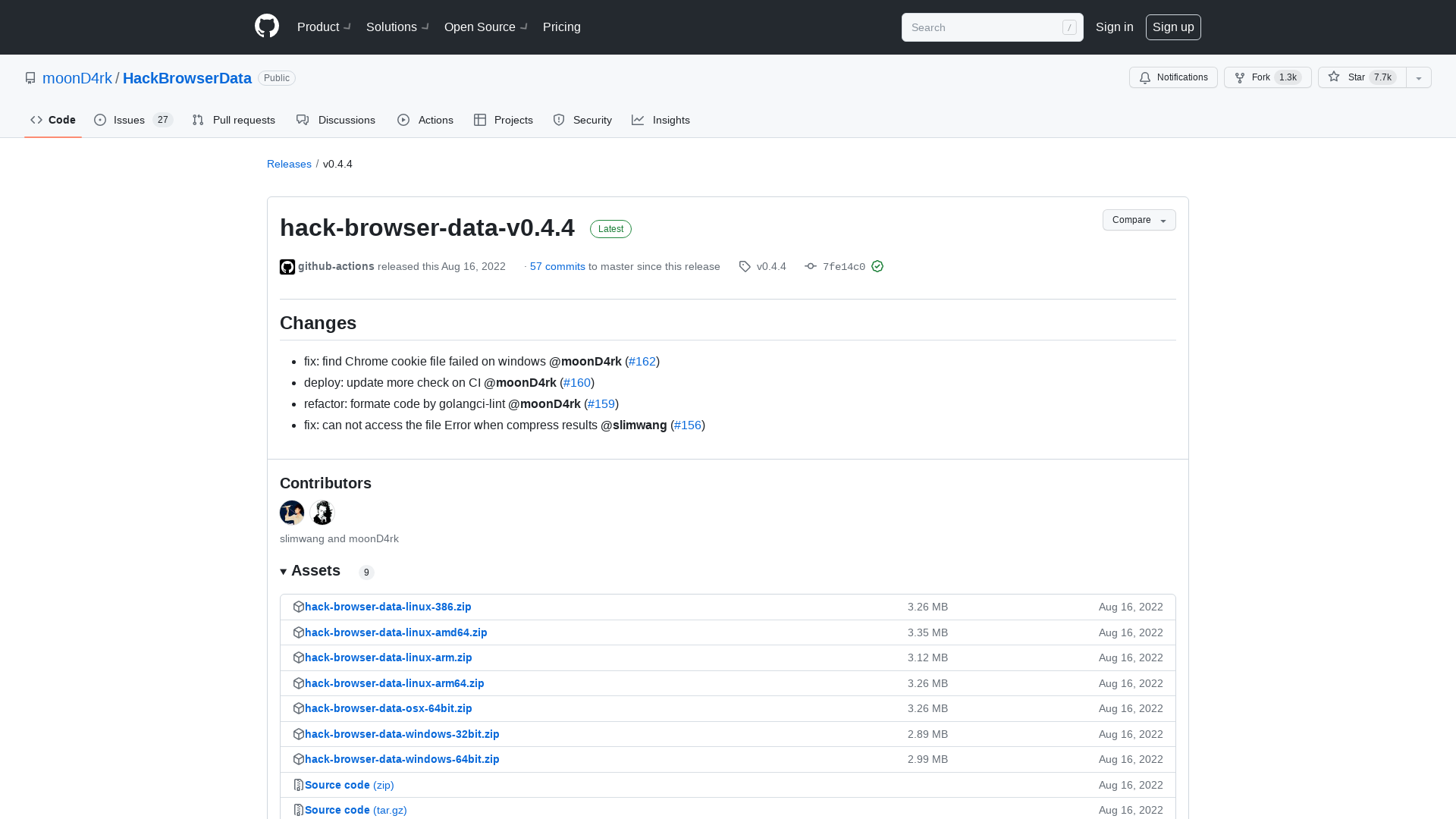Switch to the Security tab

(582, 120)
